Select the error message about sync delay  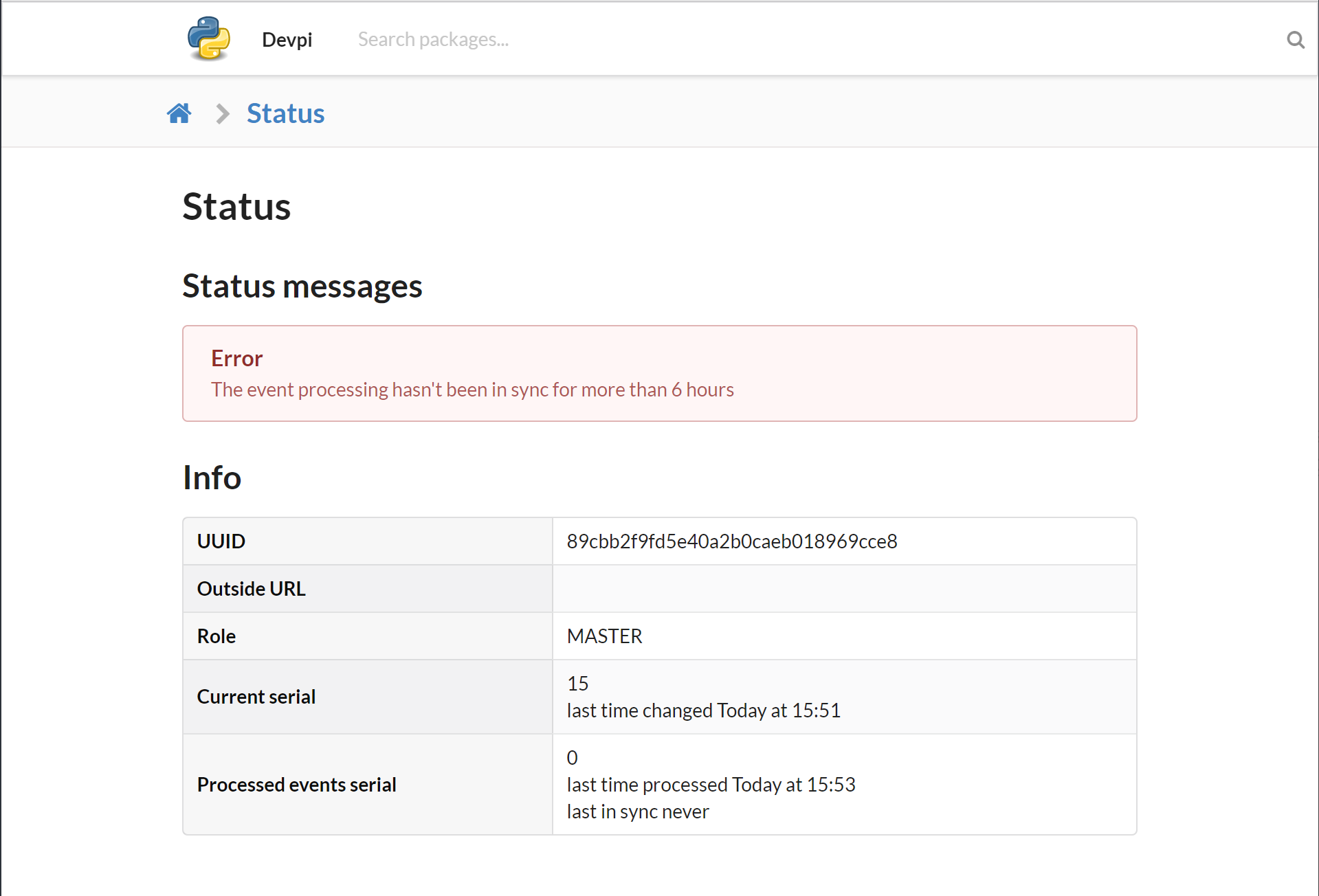472,390
